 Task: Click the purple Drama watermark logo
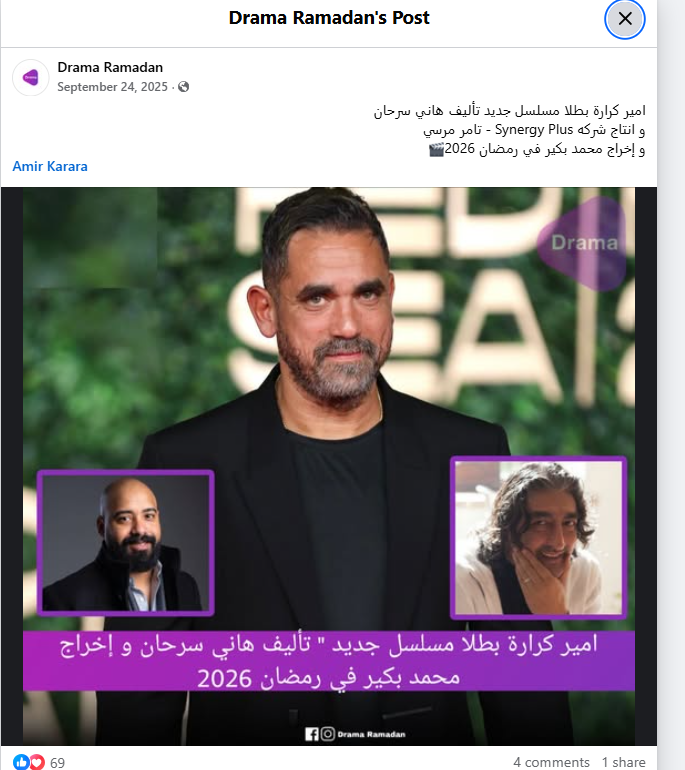click(x=582, y=243)
